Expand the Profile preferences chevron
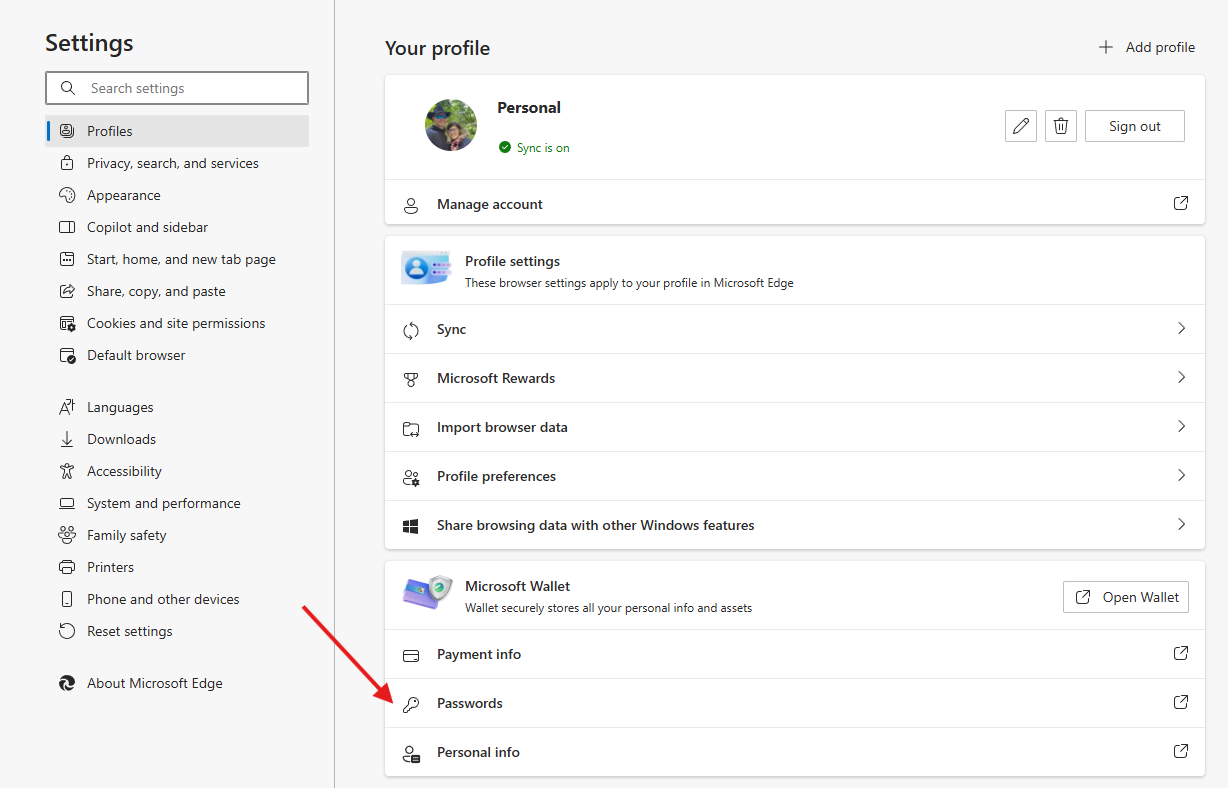 pos(1181,475)
